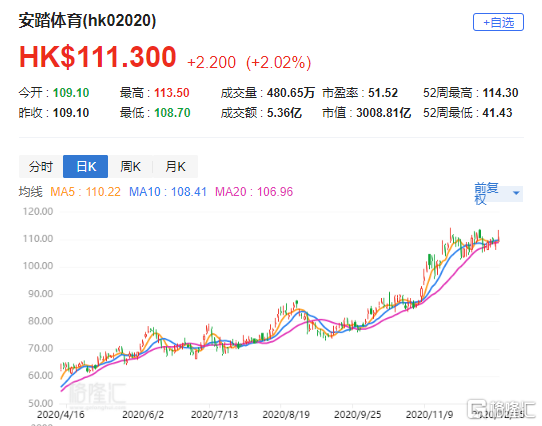Click the 2020/11/9 date axis label
This screenshot has width=542, height=426.
tap(429, 414)
